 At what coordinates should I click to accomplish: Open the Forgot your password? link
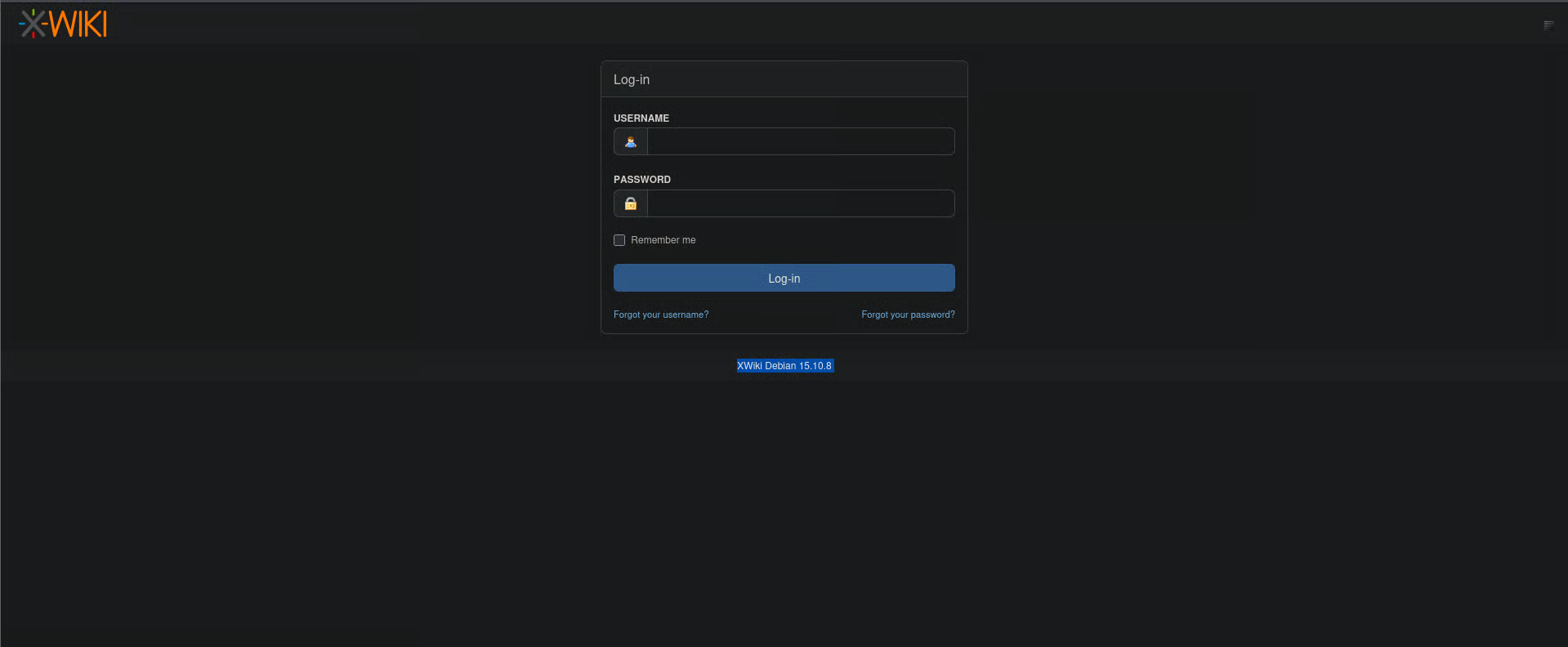point(908,315)
